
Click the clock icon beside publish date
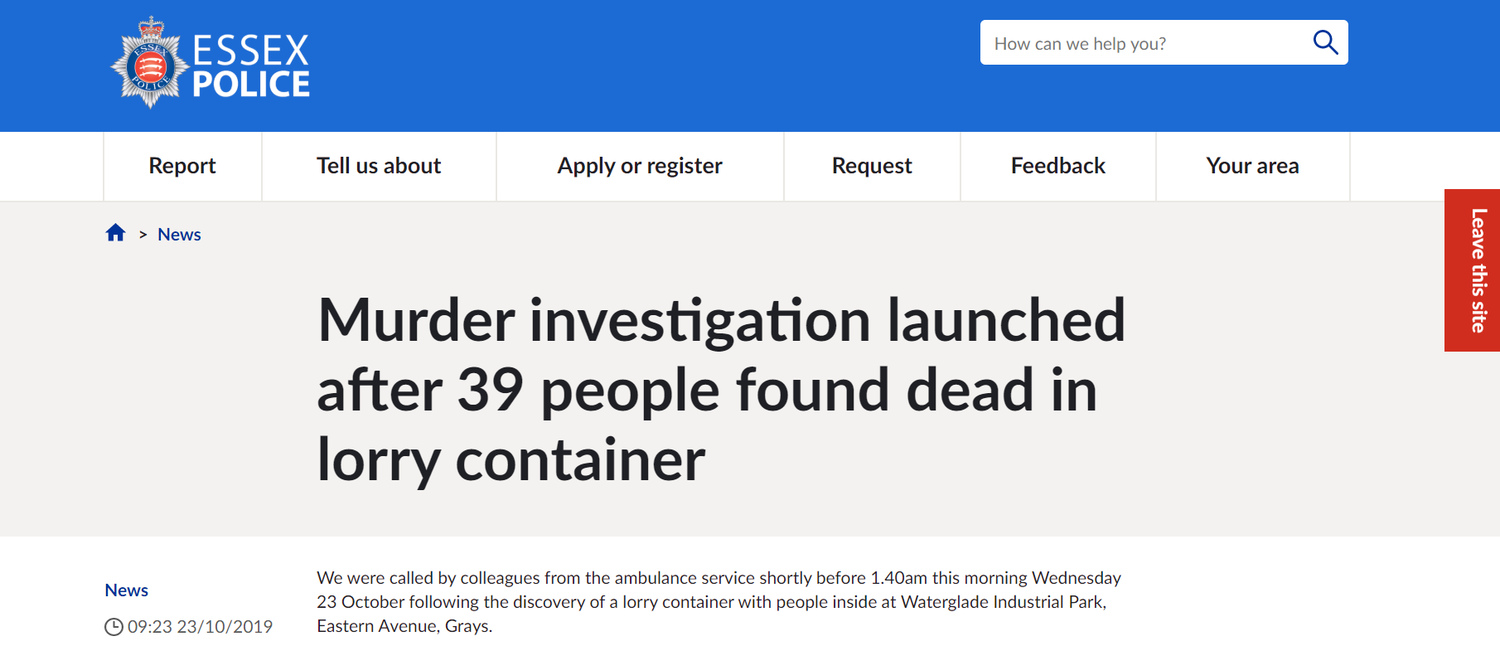[114, 627]
